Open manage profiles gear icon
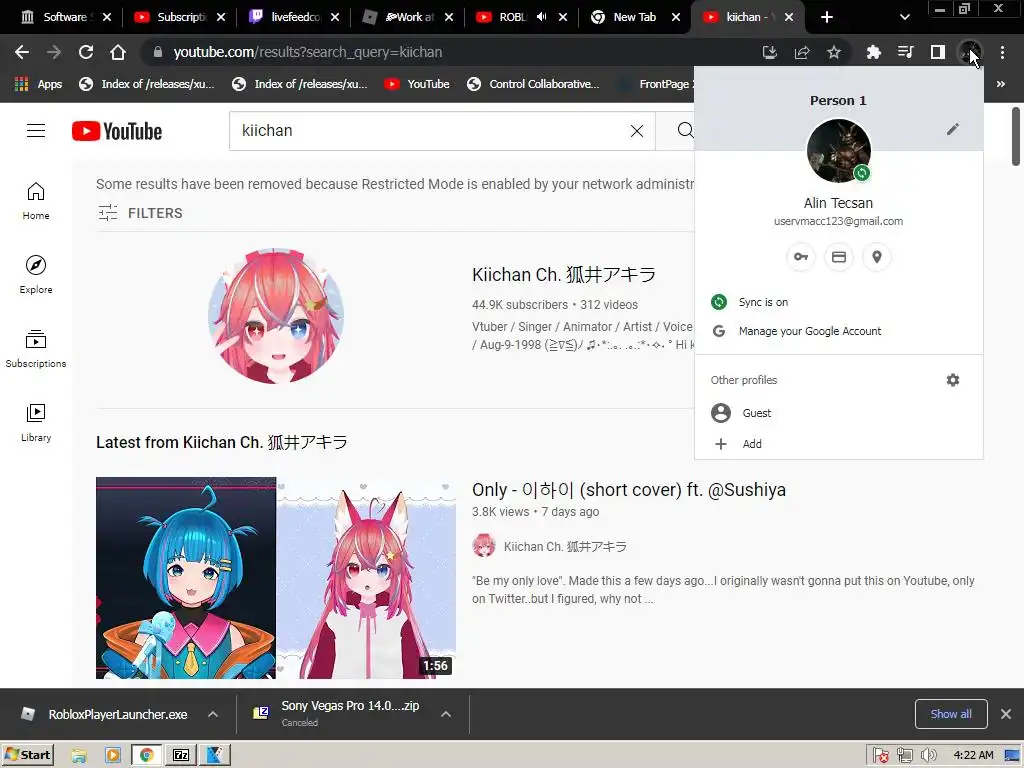Image resolution: width=1024 pixels, height=768 pixels. point(953,379)
